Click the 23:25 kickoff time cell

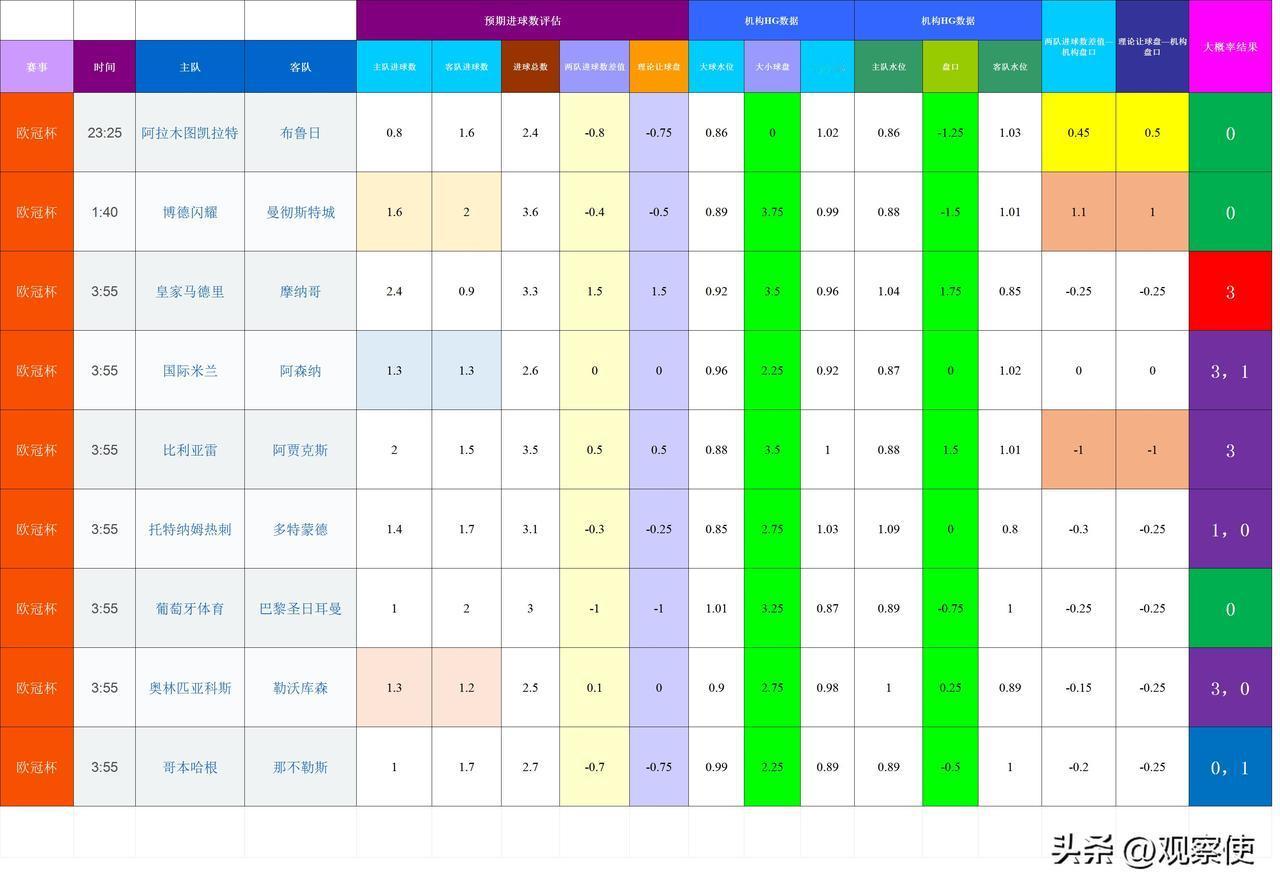click(104, 132)
